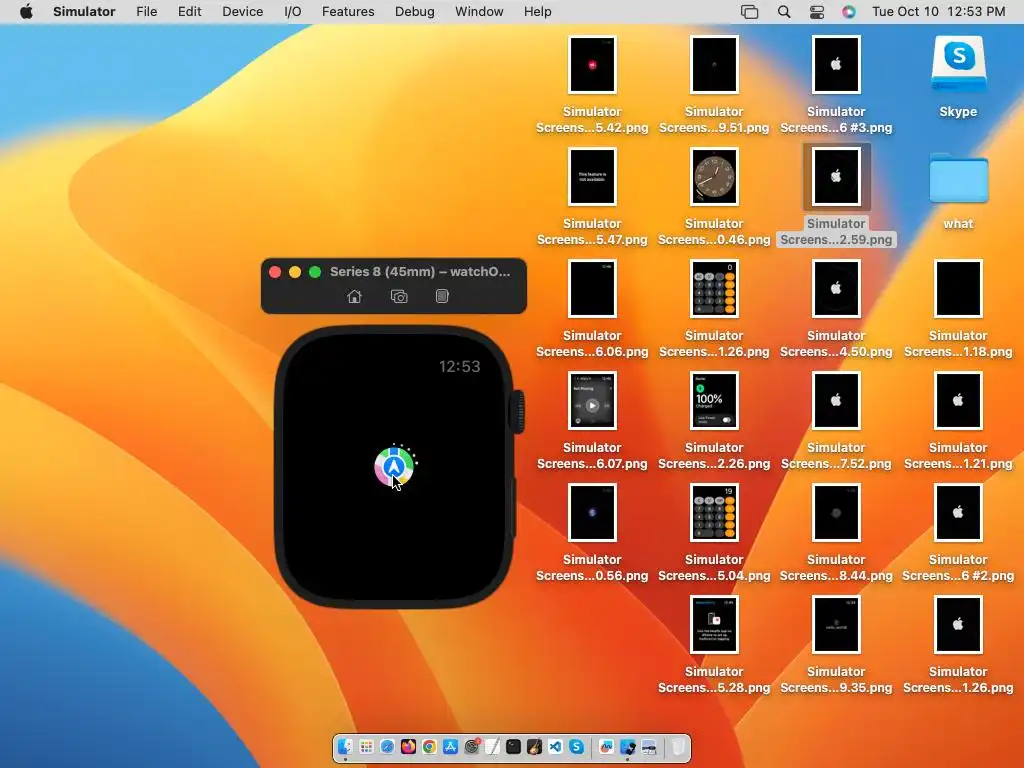Click the Digital Crown on the watch
Screen dimensions: 1024x768
(519, 411)
